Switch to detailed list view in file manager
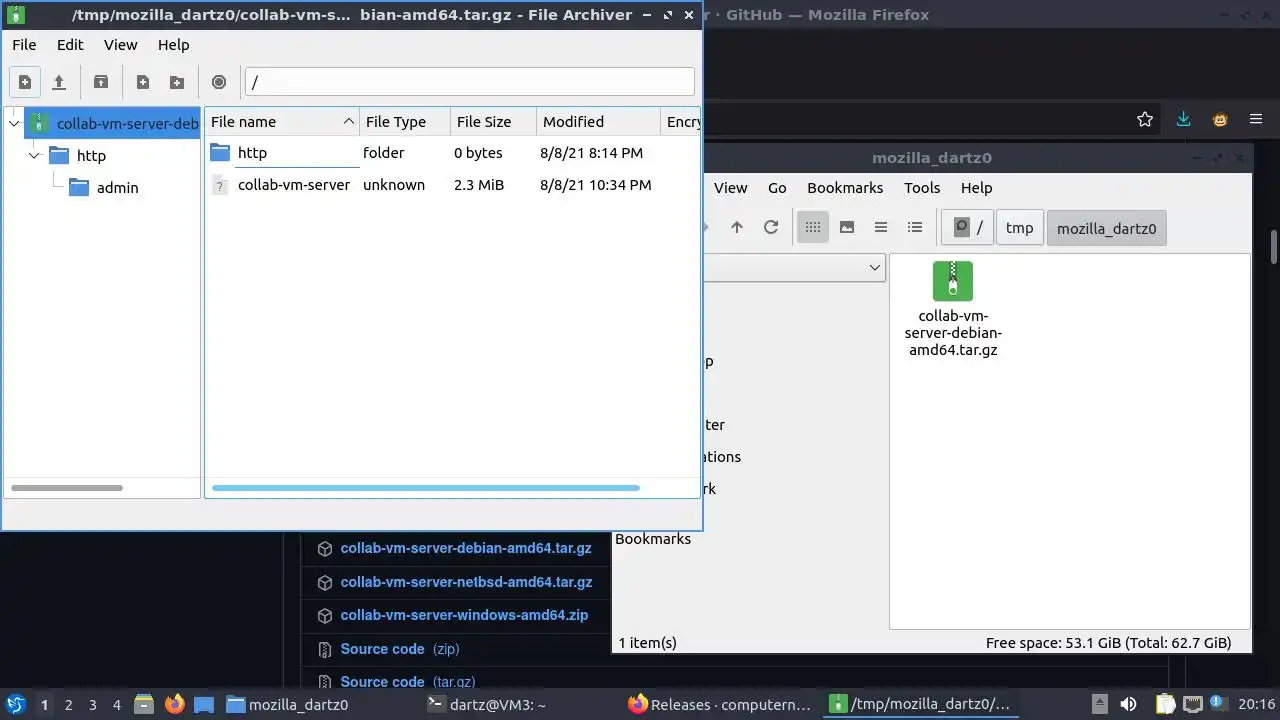 [x=915, y=227]
